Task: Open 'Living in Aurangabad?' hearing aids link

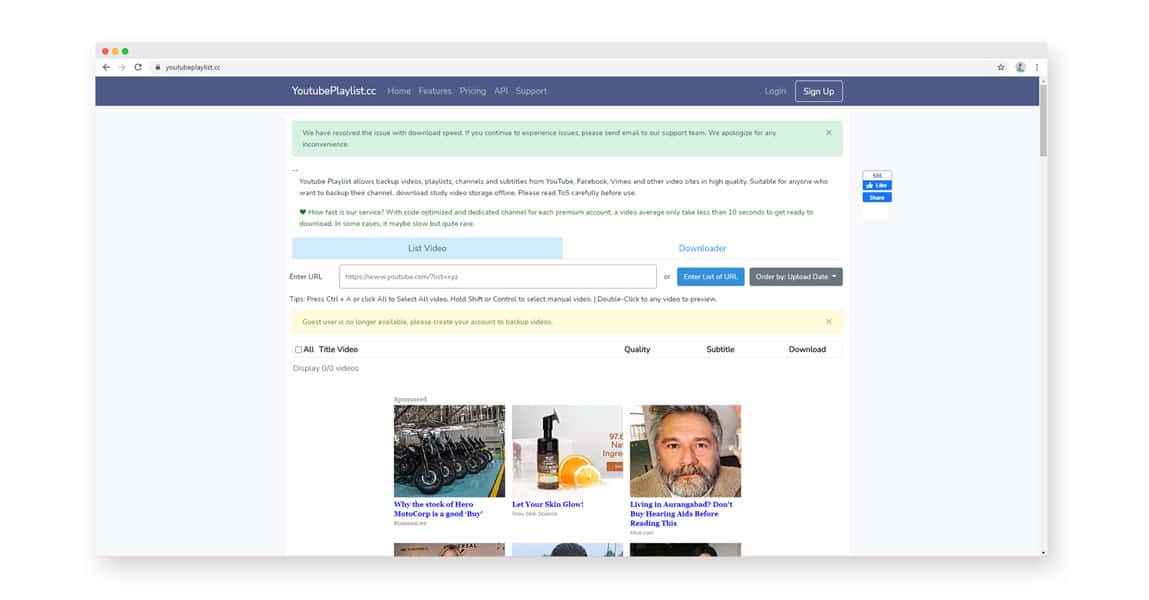Action: 681,514
